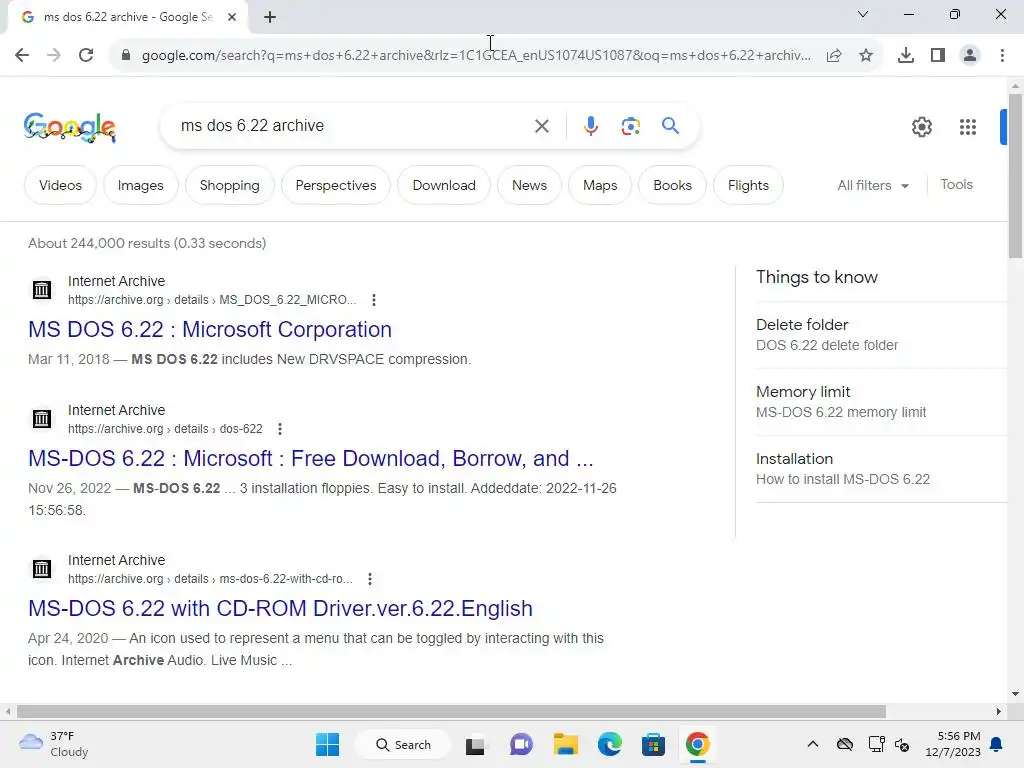
Task: Click the scroll right arrow
Action: coord(999,711)
